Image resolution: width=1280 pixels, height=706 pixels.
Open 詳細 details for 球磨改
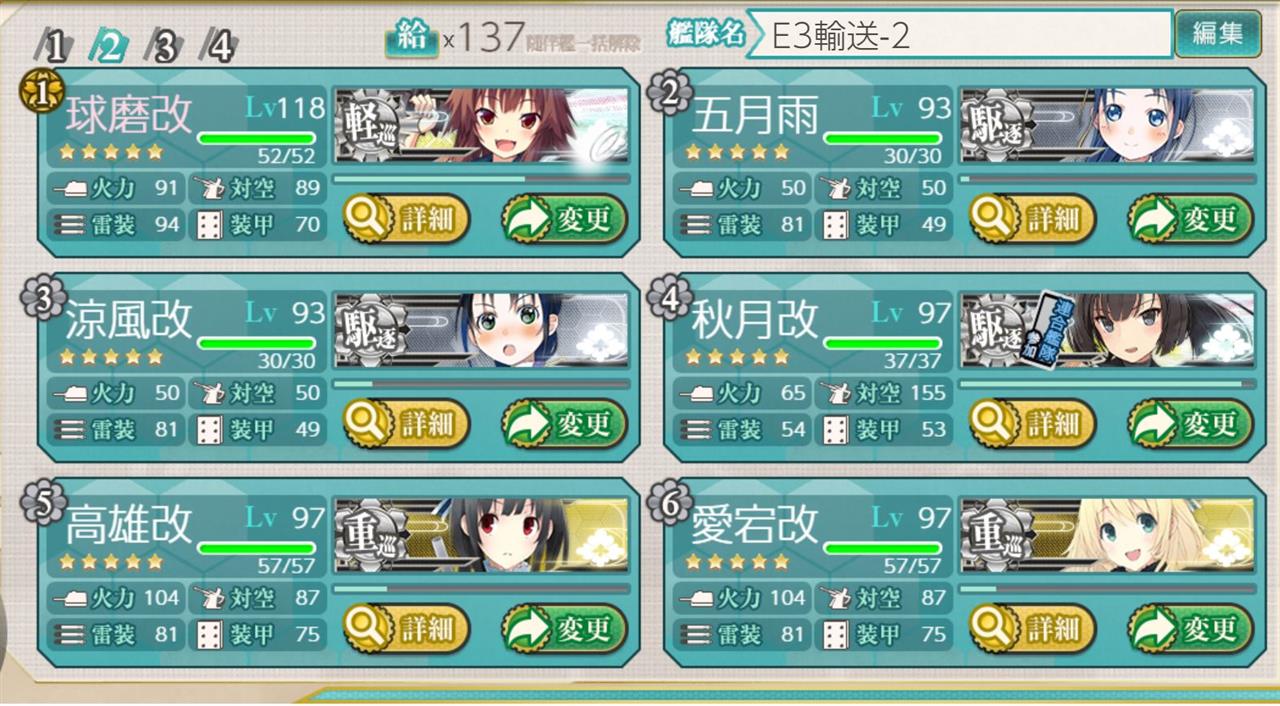406,219
